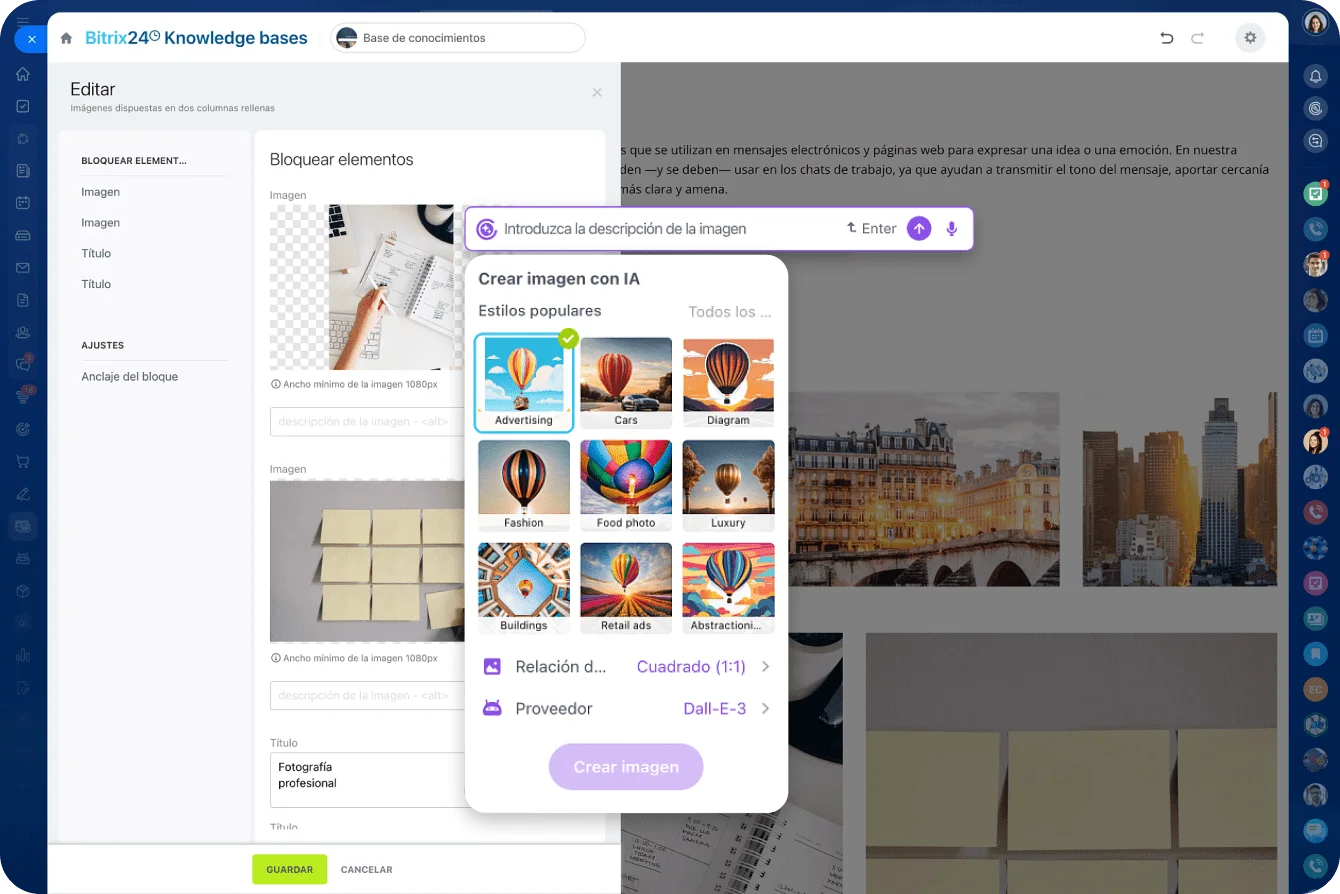This screenshot has width=1340, height=894.
Task: Open notifications bell in right sidebar
Action: point(1315,76)
